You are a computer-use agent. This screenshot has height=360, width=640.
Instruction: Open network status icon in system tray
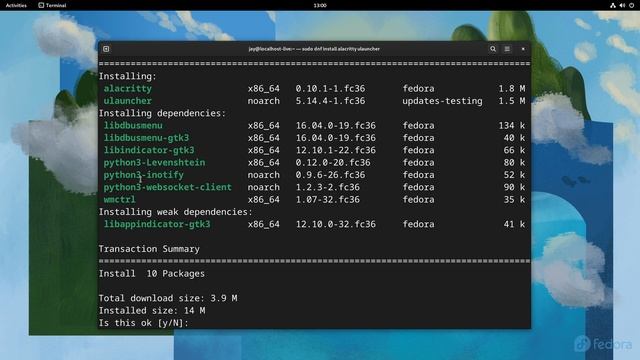(x=613, y=5)
